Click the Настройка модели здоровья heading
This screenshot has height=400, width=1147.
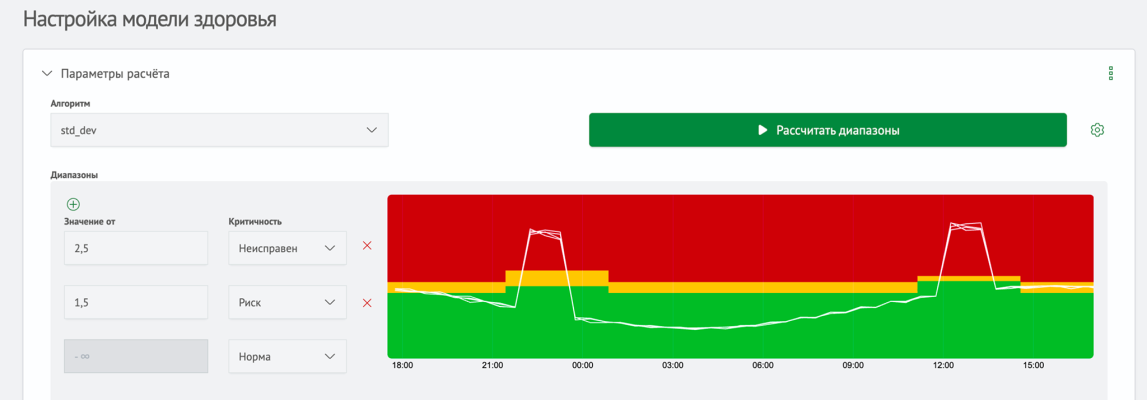point(150,18)
